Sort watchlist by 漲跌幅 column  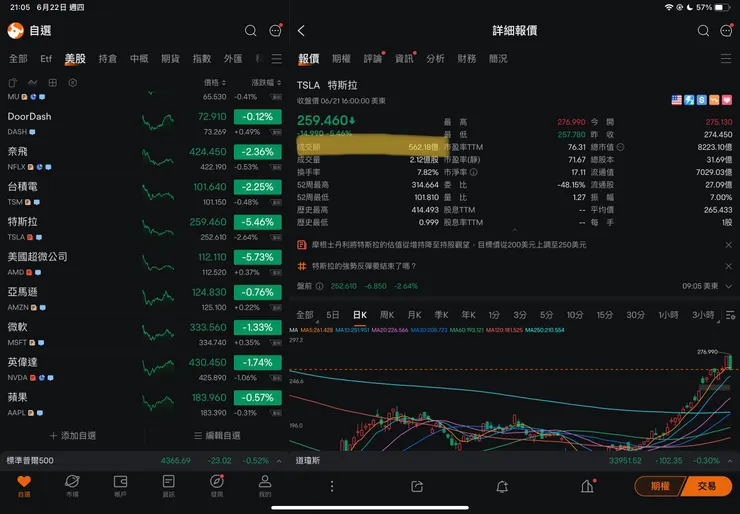coord(266,83)
